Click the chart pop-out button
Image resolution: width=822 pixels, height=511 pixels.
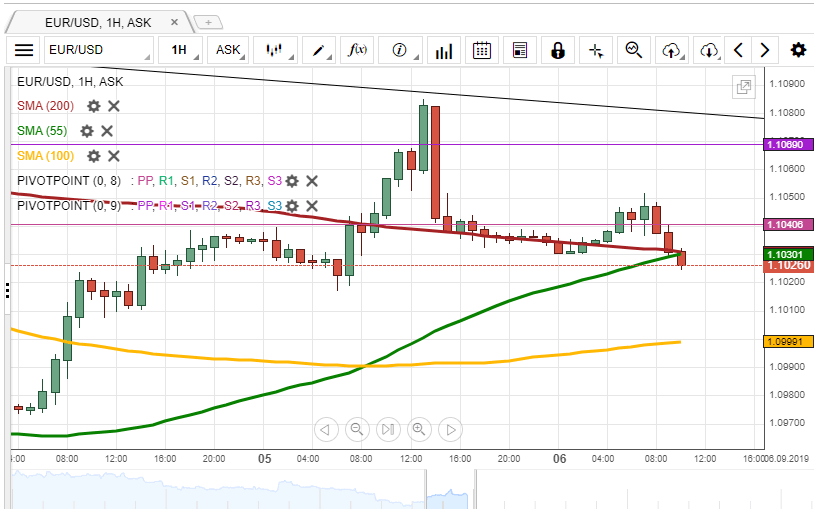click(744, 87)
